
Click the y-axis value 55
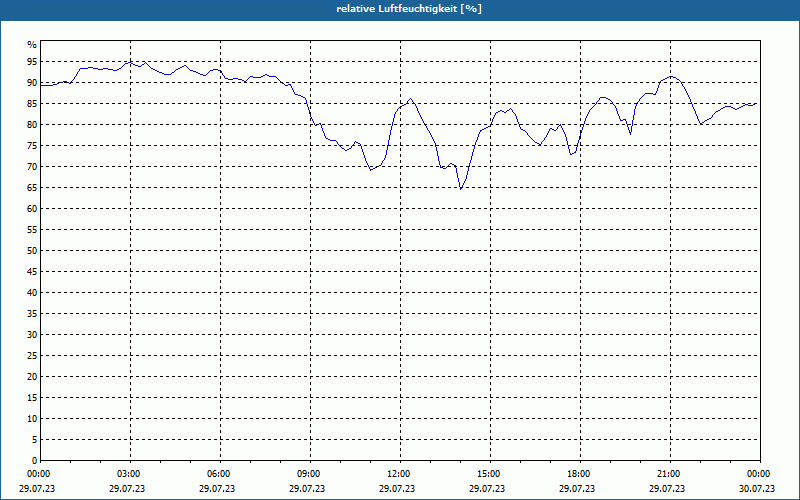32,230
